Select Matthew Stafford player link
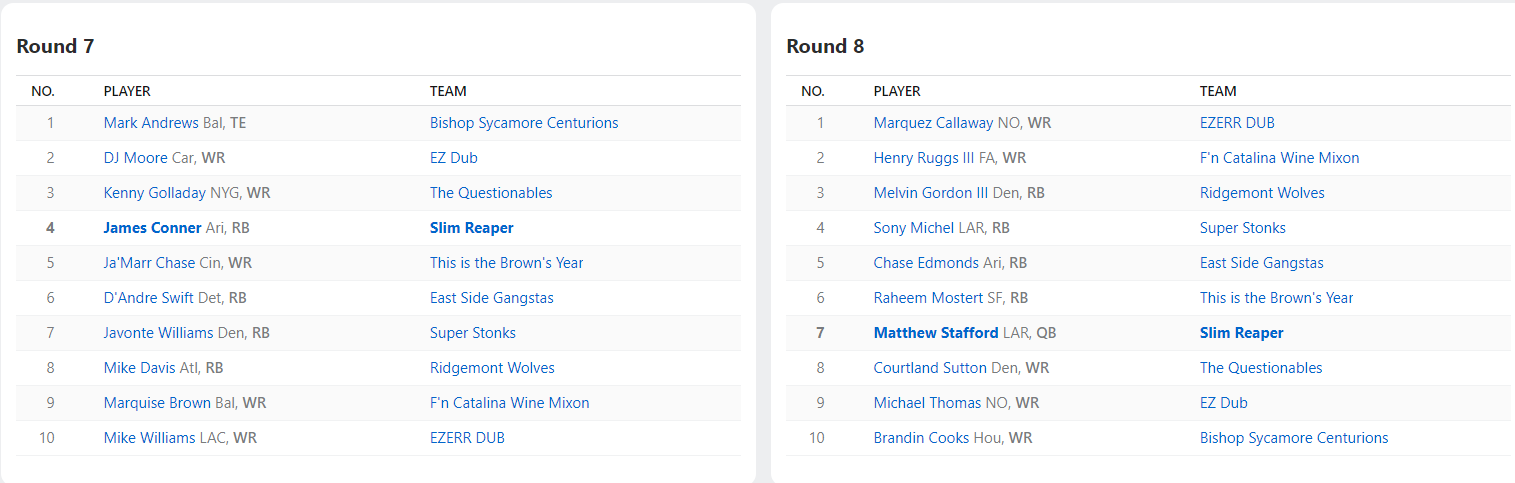 tap(935, 333)
